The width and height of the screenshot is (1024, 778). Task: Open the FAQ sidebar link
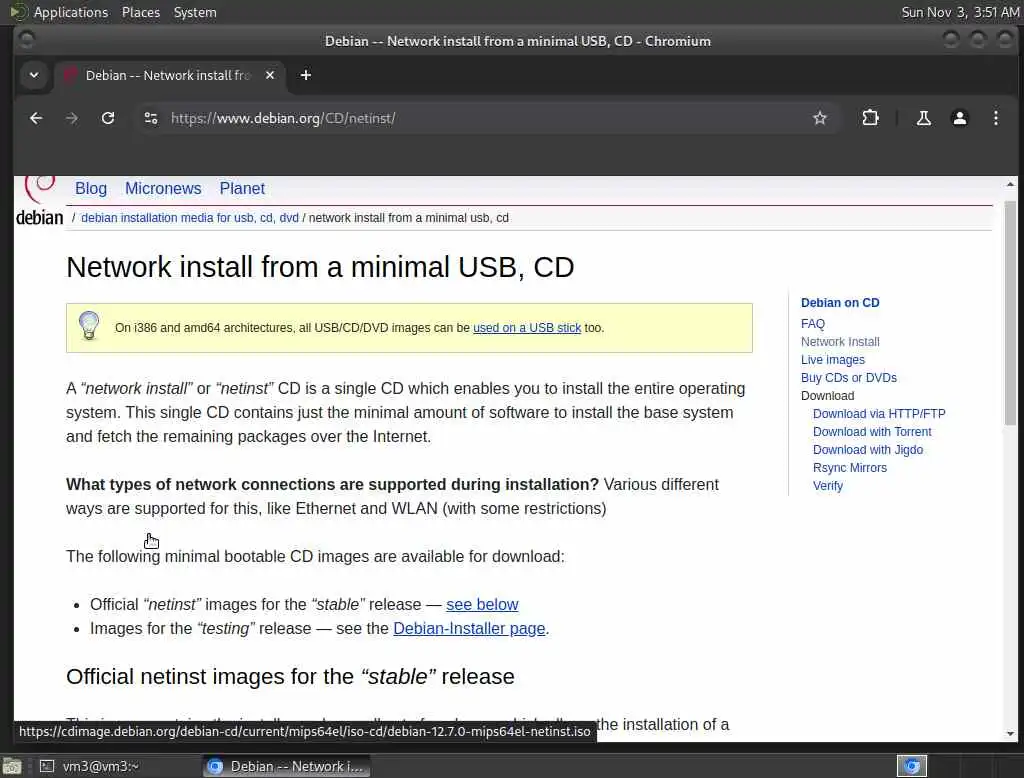click(812, 324)
